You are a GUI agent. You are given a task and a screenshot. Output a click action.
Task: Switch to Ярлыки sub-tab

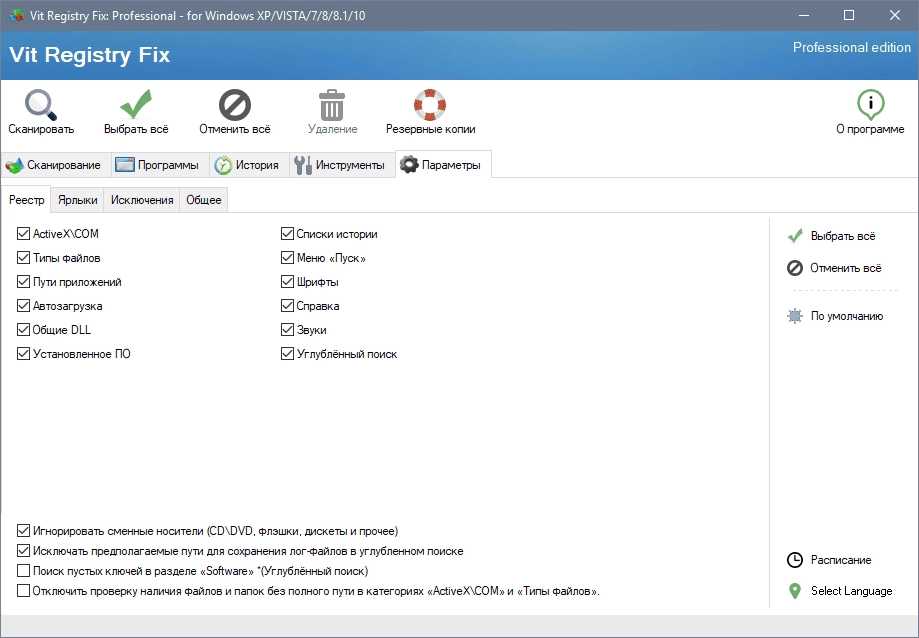point(77,200)
